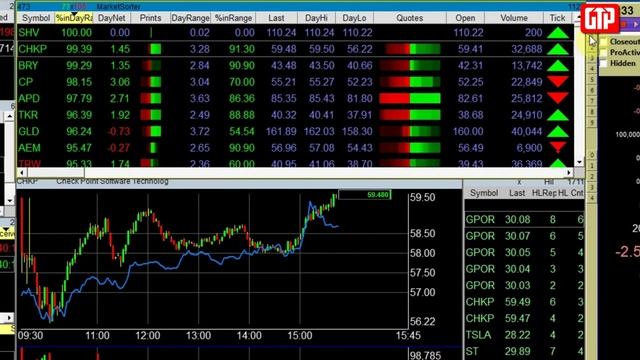Click the red down-tick arrow for CP
This screenshot has width=640, height=360.
[x=558, y=82]
